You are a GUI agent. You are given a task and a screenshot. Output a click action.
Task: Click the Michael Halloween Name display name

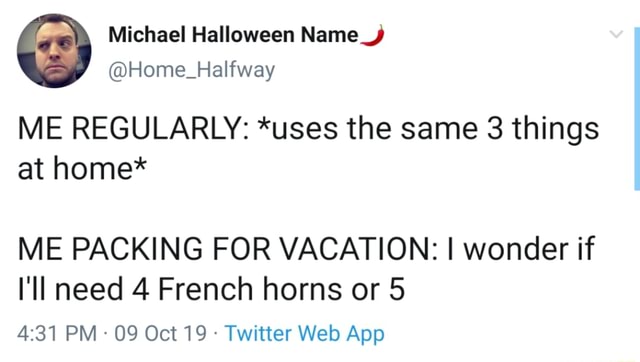click(x=233, y=35)
